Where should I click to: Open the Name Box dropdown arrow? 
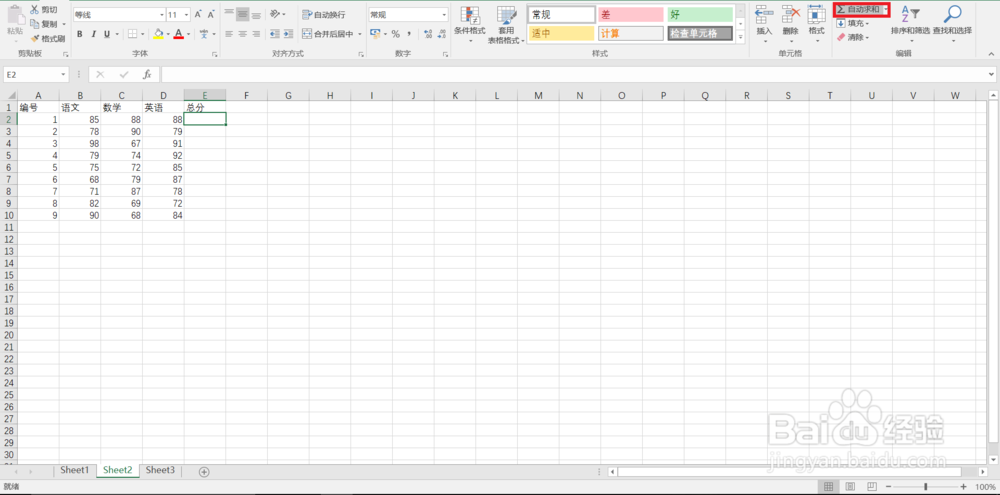[63, 75]
